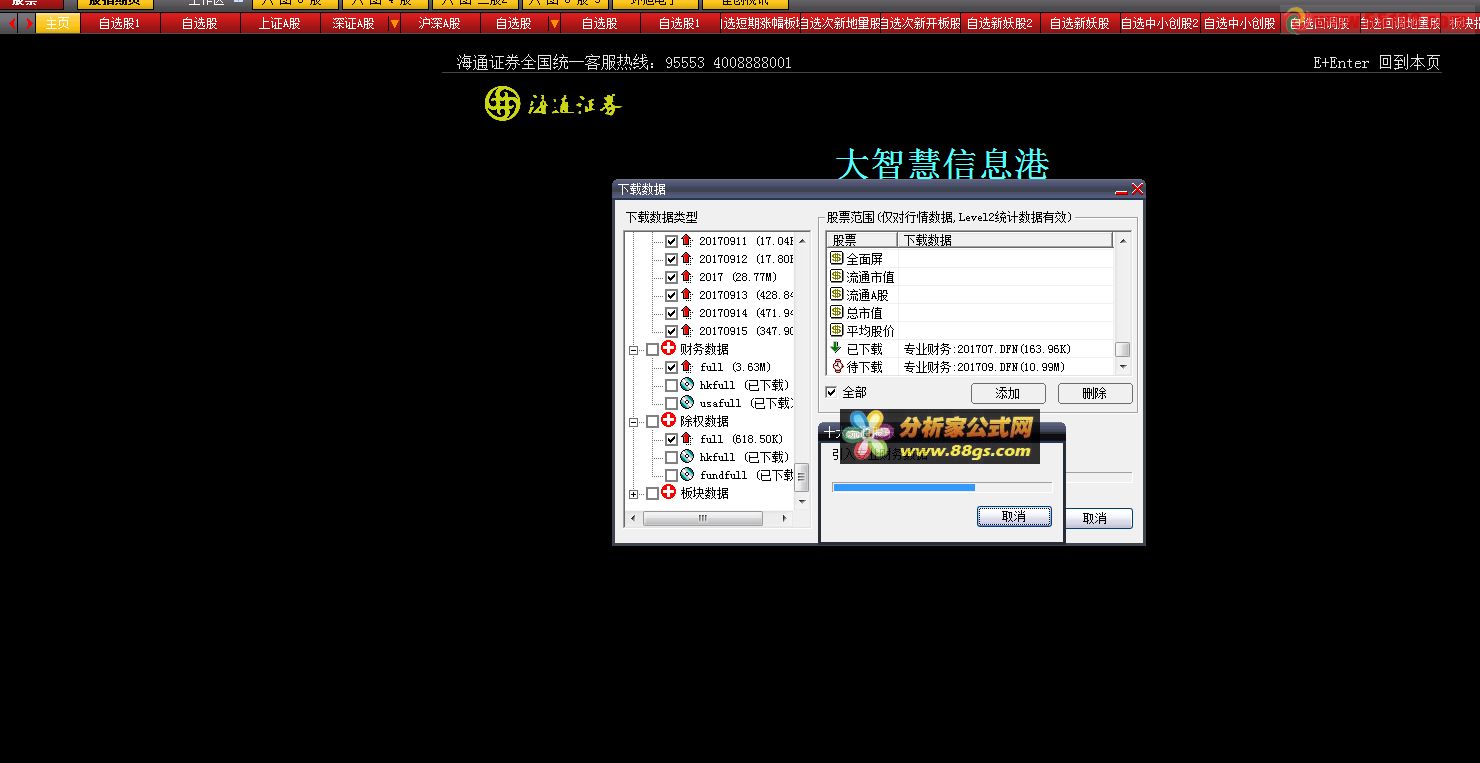1480x763 pixels.
Task: Uncheck the 20170913 checkbox
Action: [671, 295]
